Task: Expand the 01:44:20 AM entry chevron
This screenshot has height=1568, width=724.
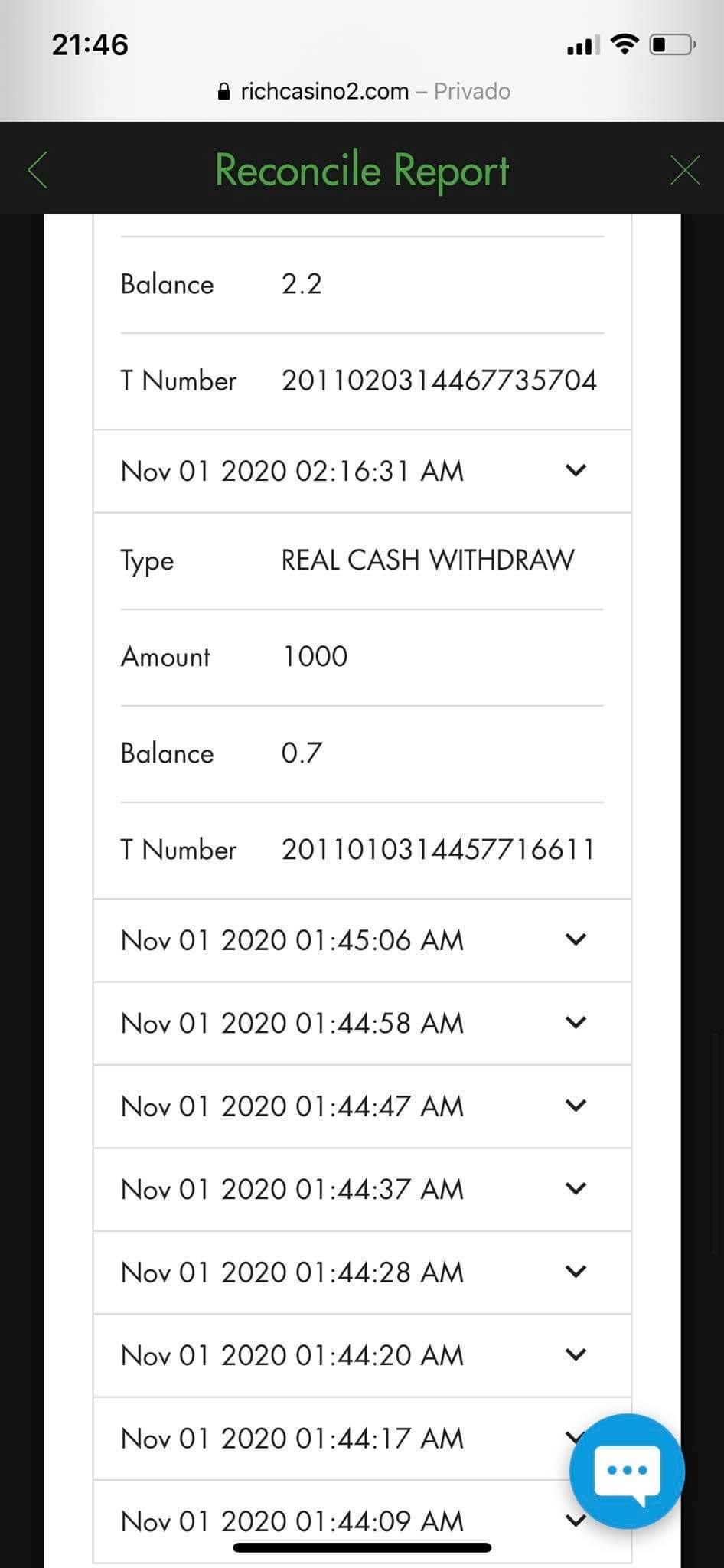Action: [576, 1354]
